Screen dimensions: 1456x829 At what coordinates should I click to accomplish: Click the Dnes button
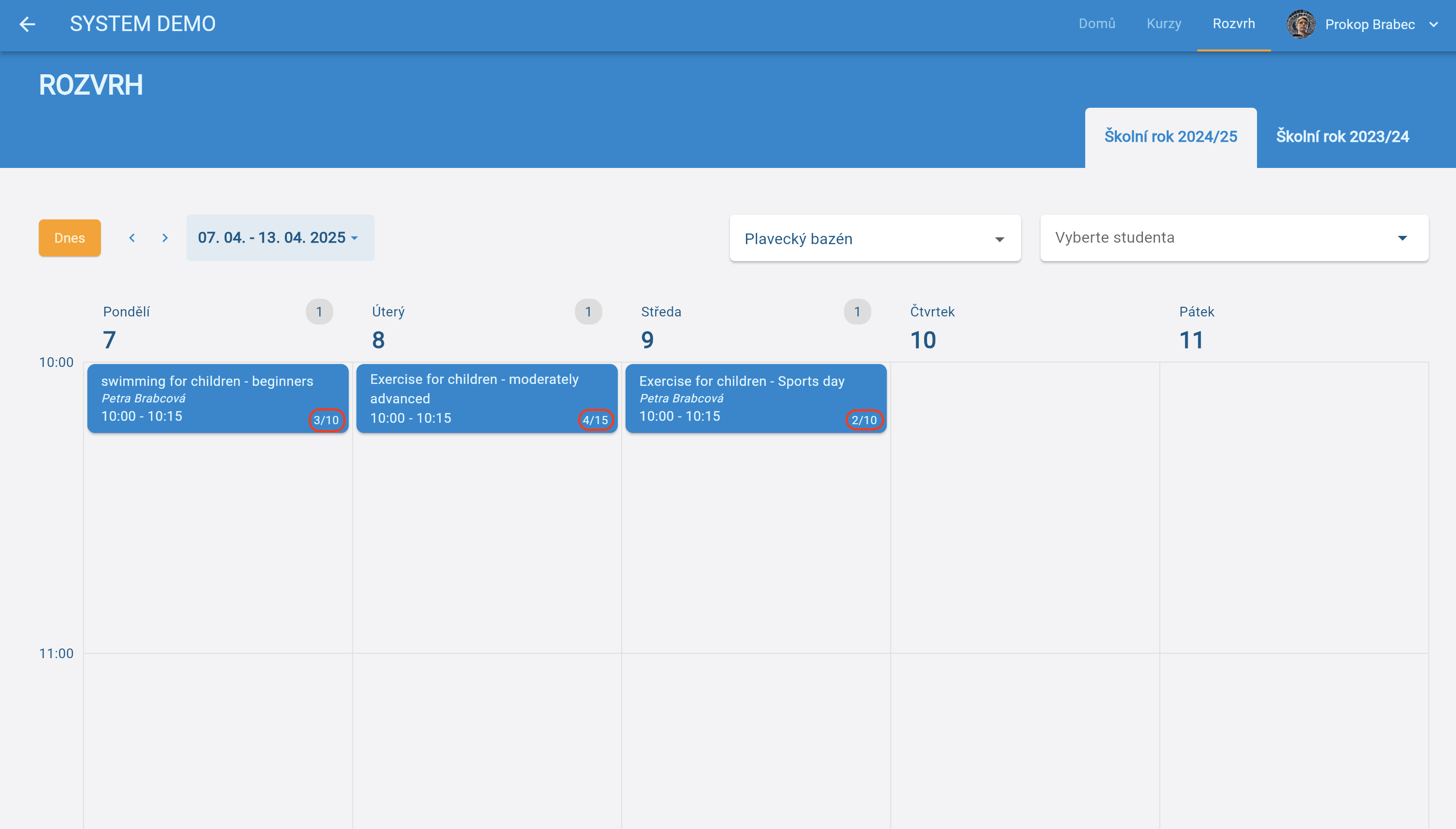click(x=69, y=238)
